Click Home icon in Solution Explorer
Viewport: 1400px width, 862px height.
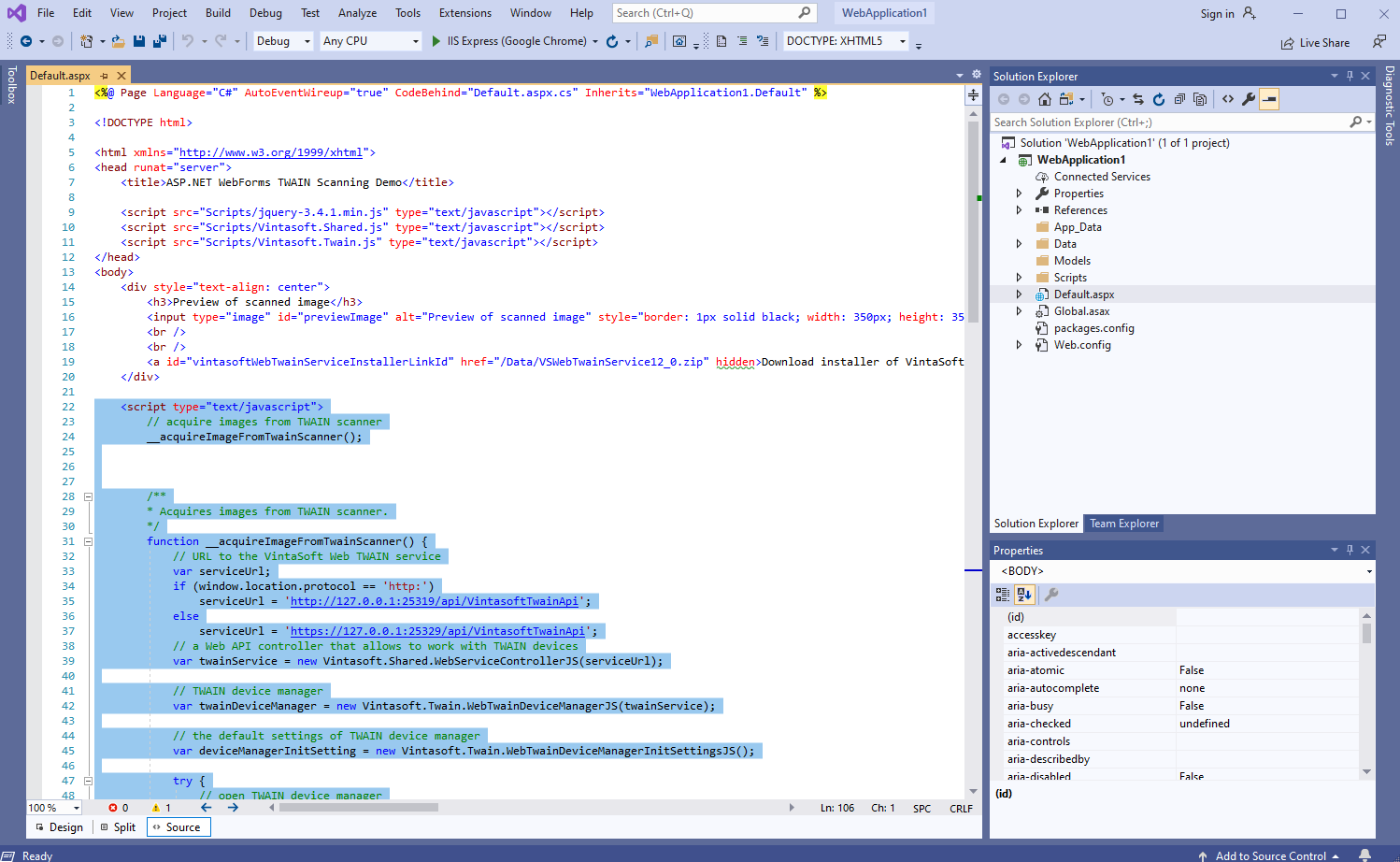pyautogui.click(x=1045, y=99)
